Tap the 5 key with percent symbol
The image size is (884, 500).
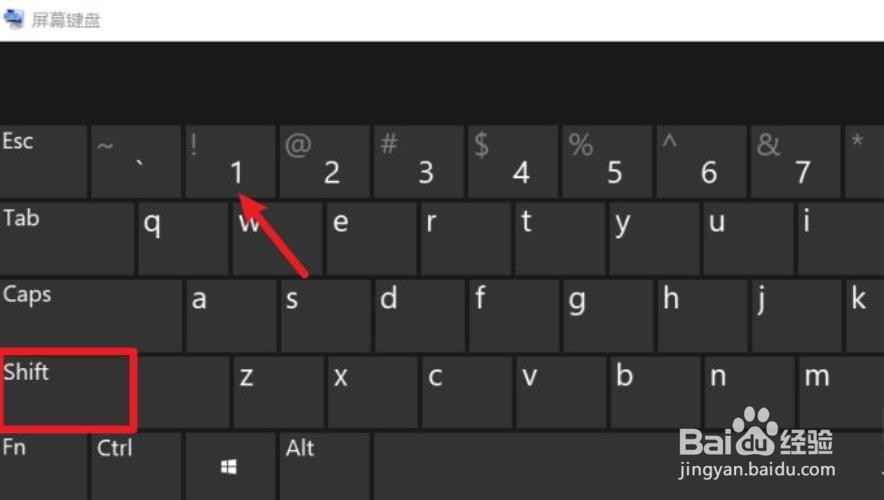pyautogui.click(x=607, y=161)
